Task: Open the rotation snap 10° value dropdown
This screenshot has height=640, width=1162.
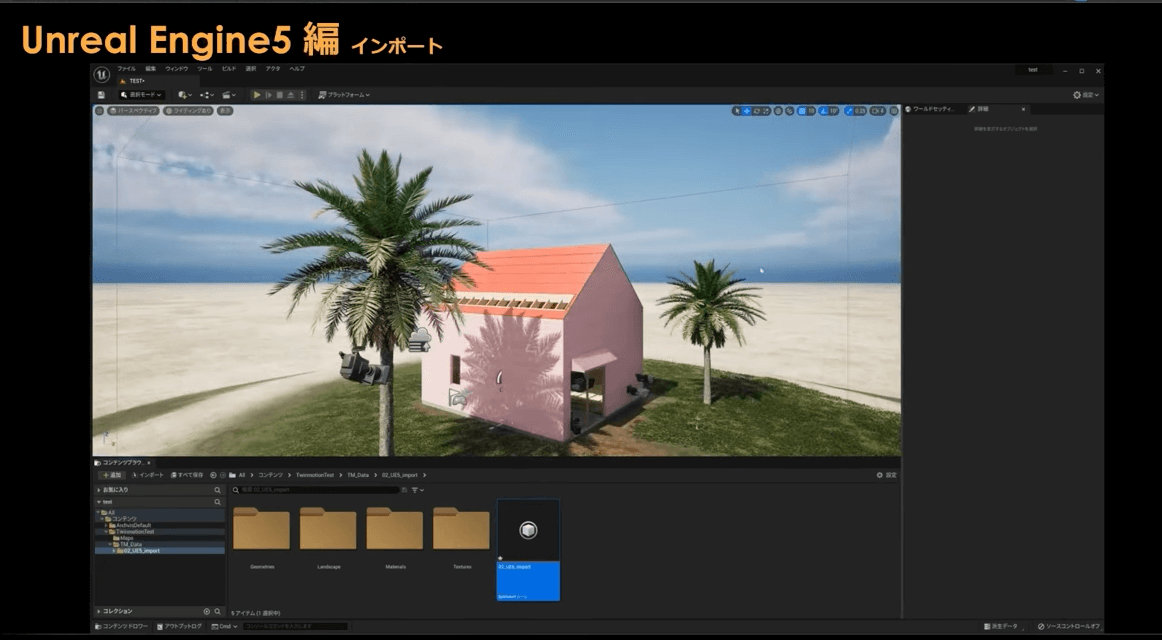Action: click(x=834, y=111)
